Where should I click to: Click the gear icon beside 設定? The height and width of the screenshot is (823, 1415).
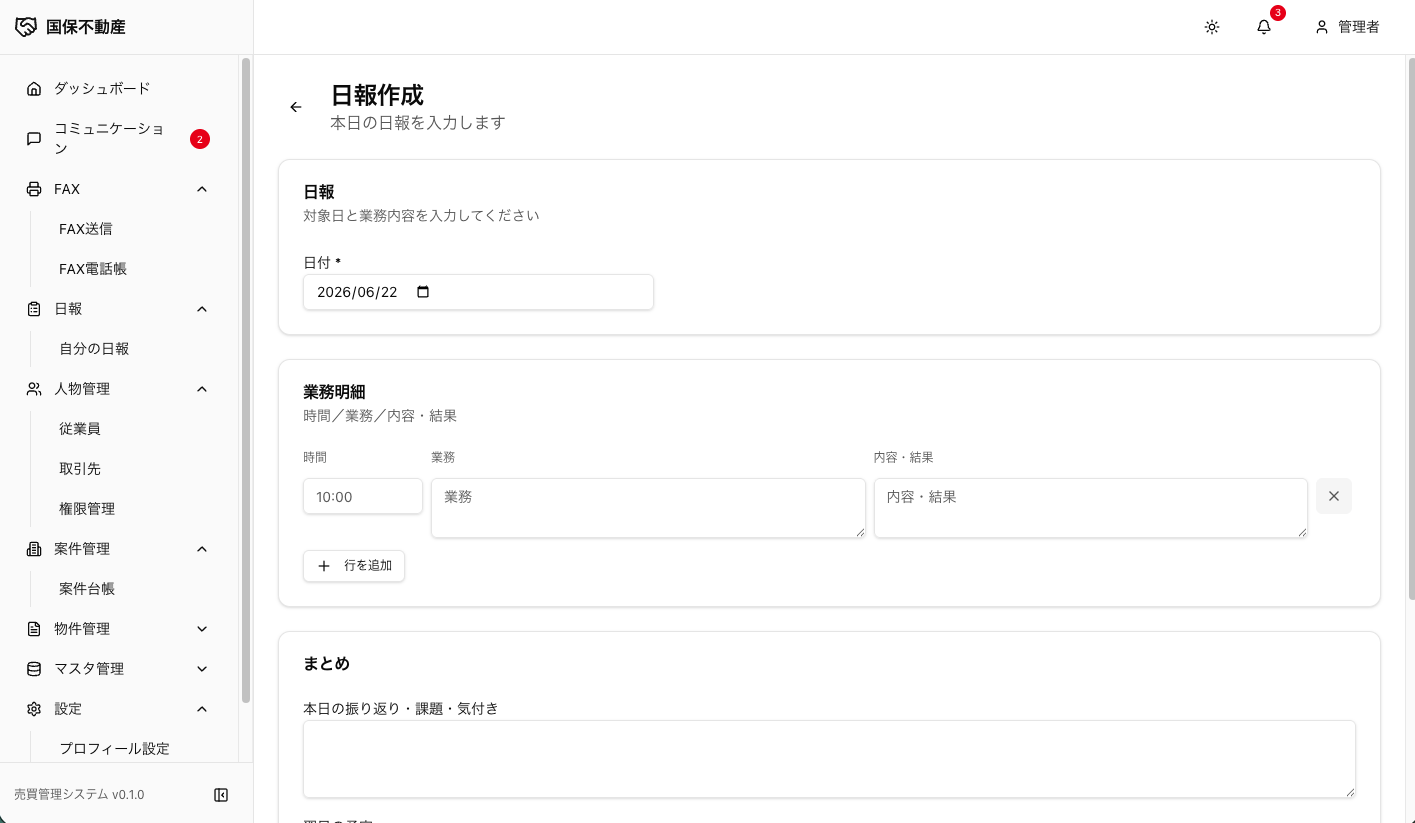(34, 709)
